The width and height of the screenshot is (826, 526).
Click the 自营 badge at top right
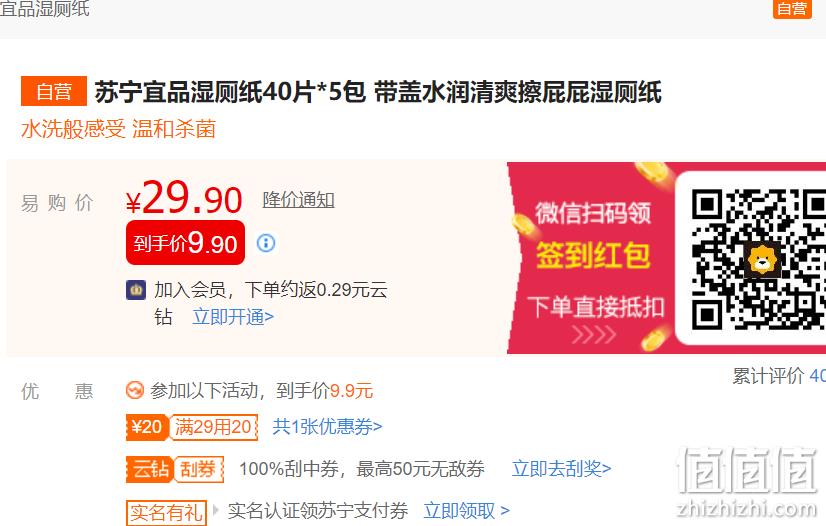point(792,8)
